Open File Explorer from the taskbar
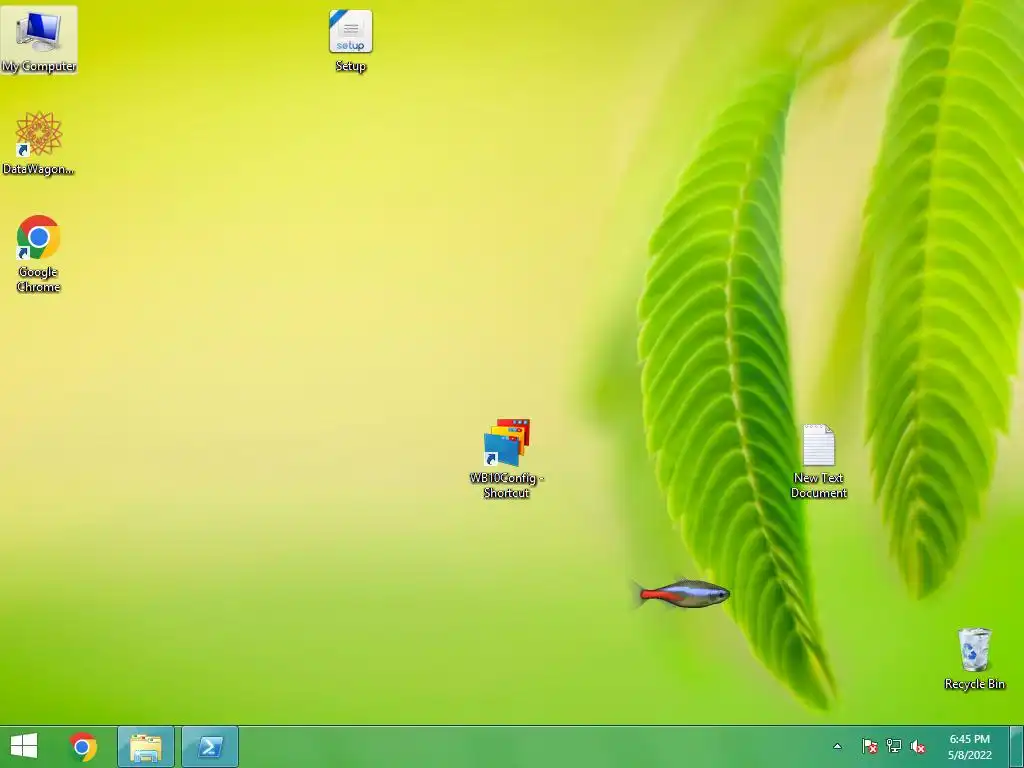The height and width of the screenshot is (768, 1024). tap(146, 746)
